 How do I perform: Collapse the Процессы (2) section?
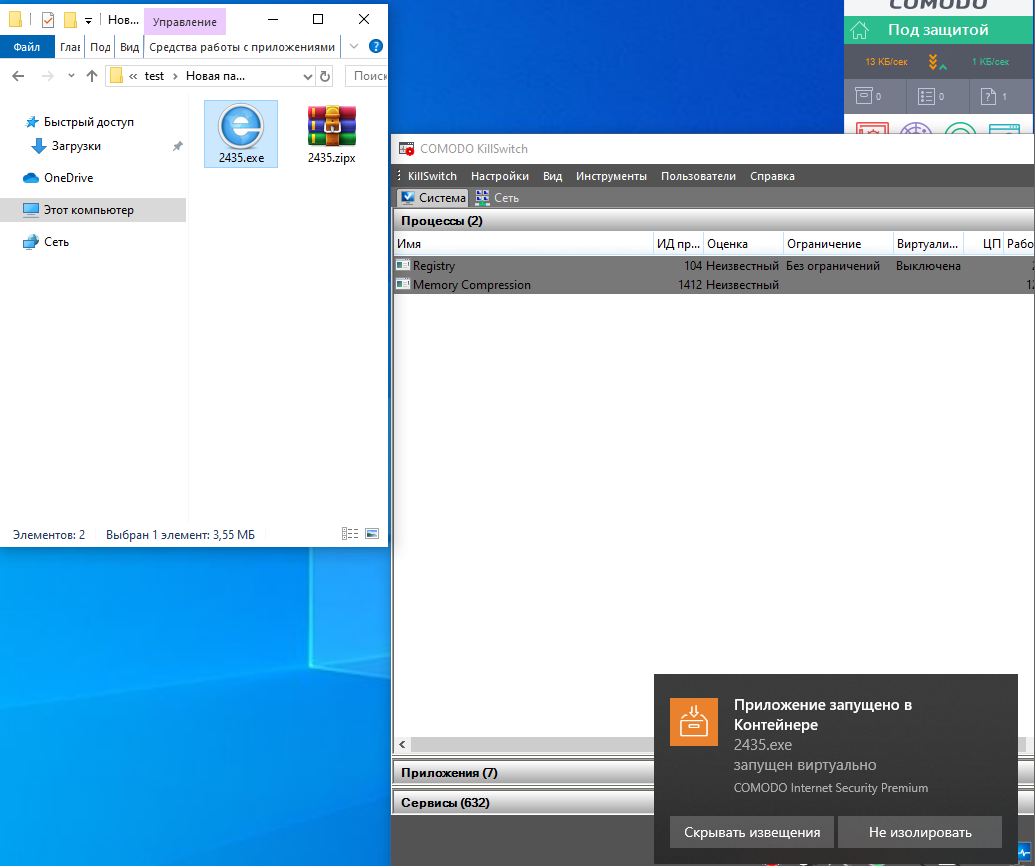pyautogui.click(x=714, y=220)
